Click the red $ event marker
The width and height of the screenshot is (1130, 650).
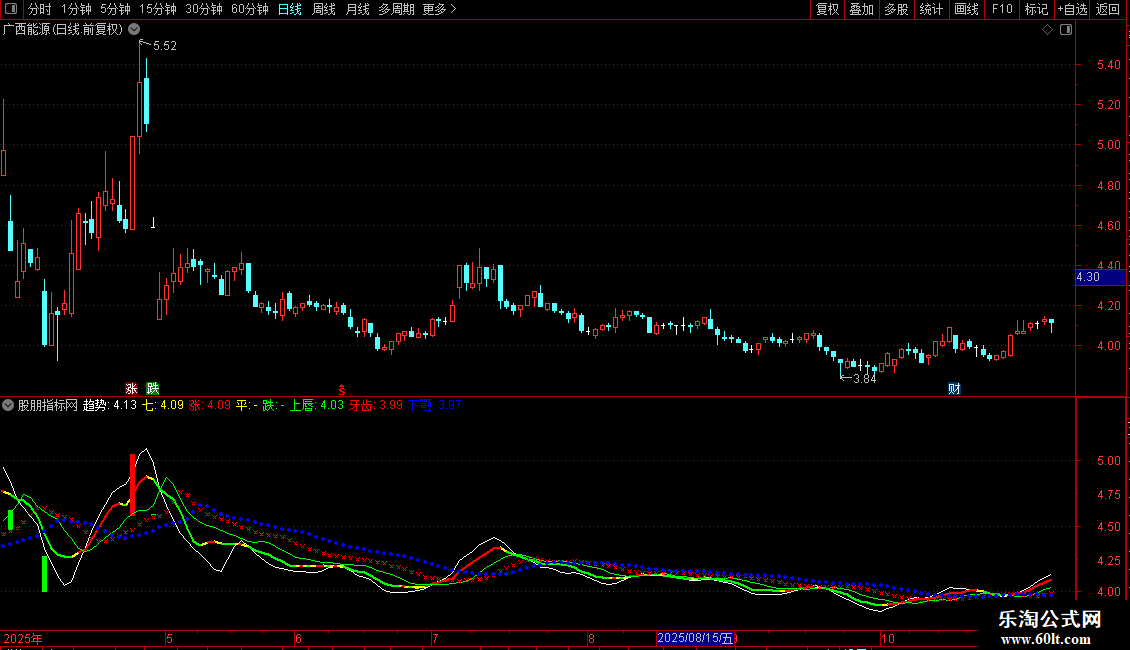342,389
